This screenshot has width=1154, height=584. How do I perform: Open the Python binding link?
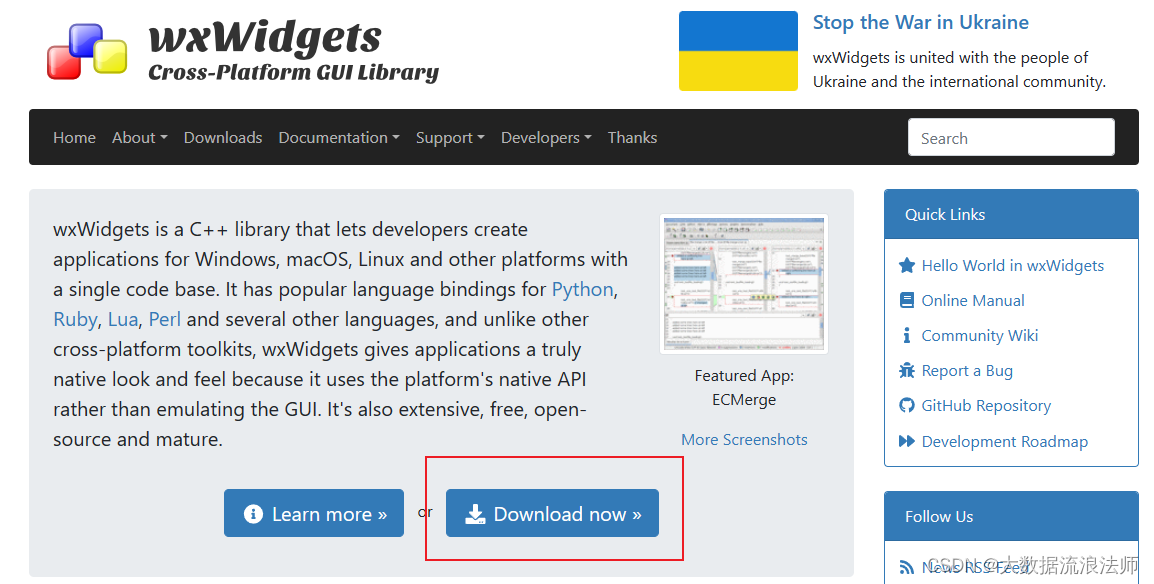(x=582, y=290)
